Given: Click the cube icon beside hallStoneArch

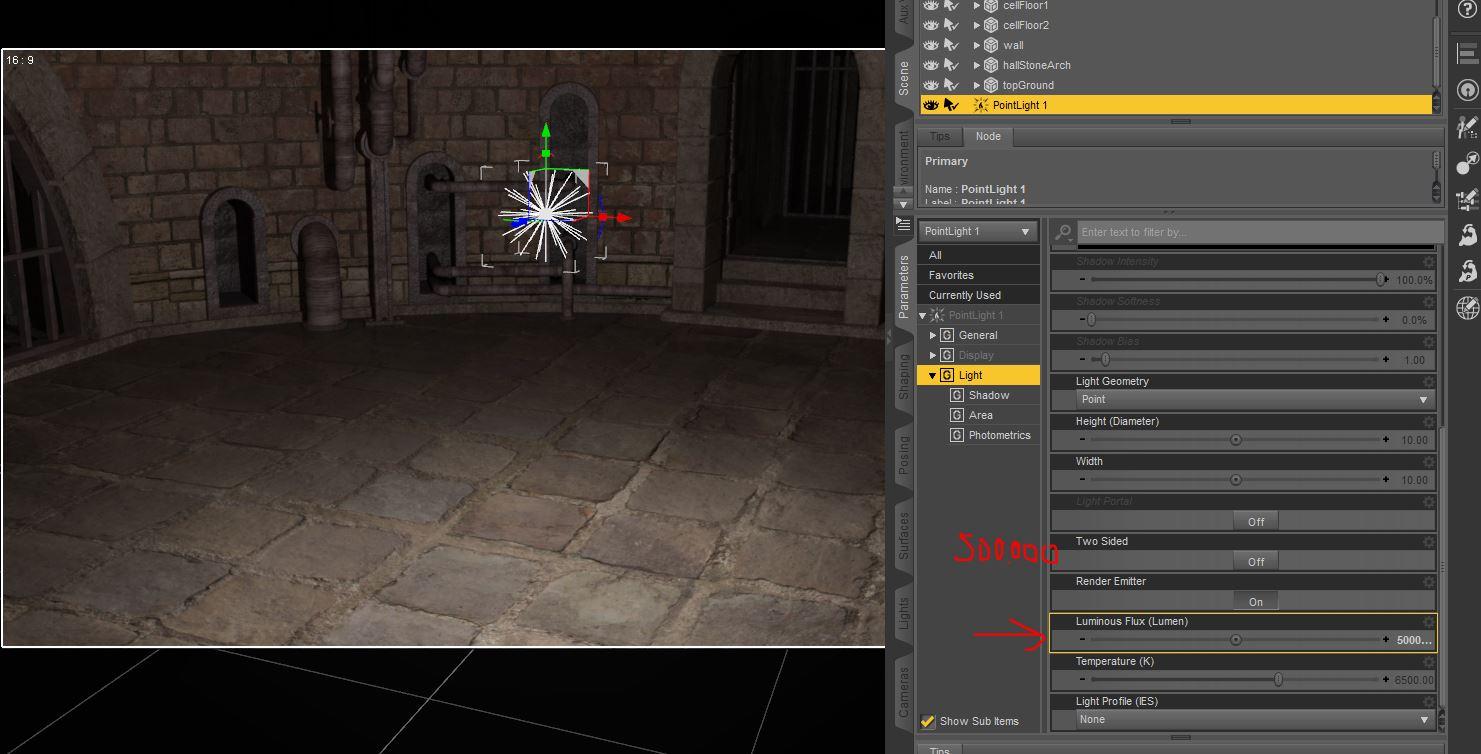Looking at the screenshot, I should [x=990, y=65].
